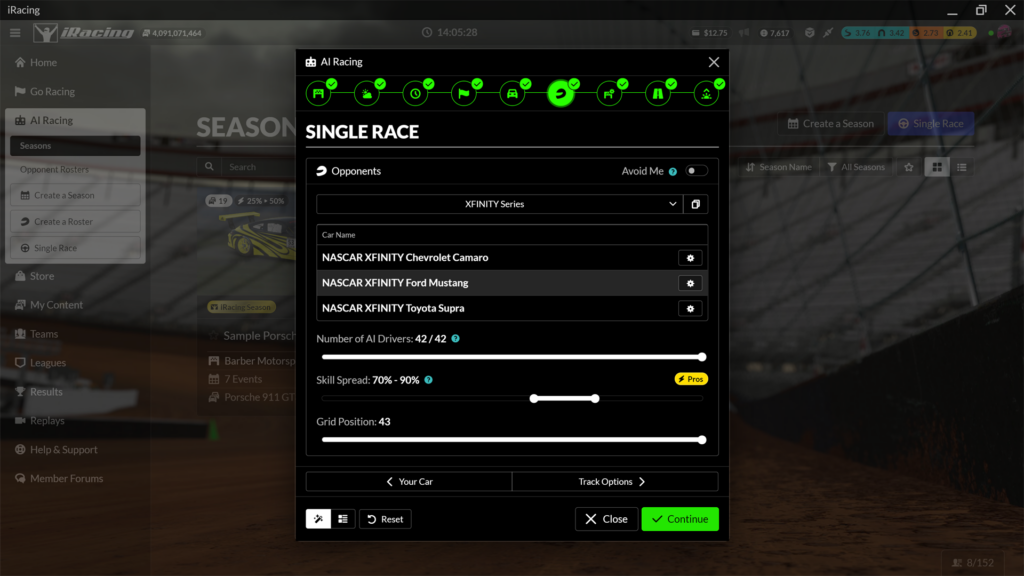Open the All Seasons filter dropdown
This screenshot has width=1024, height=576.
(856, 167)
